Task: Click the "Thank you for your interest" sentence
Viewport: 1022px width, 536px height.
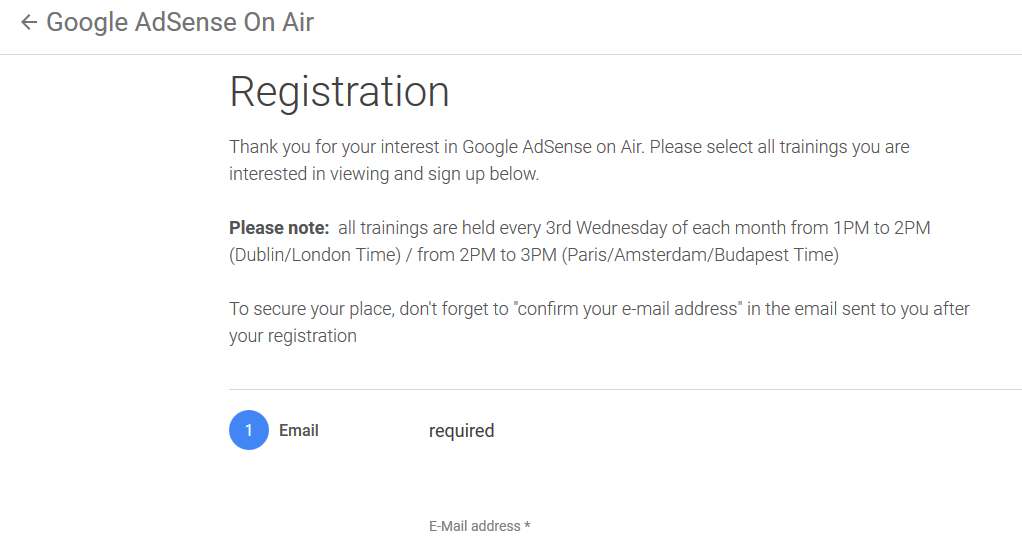Action: click(x=330, y=147)
